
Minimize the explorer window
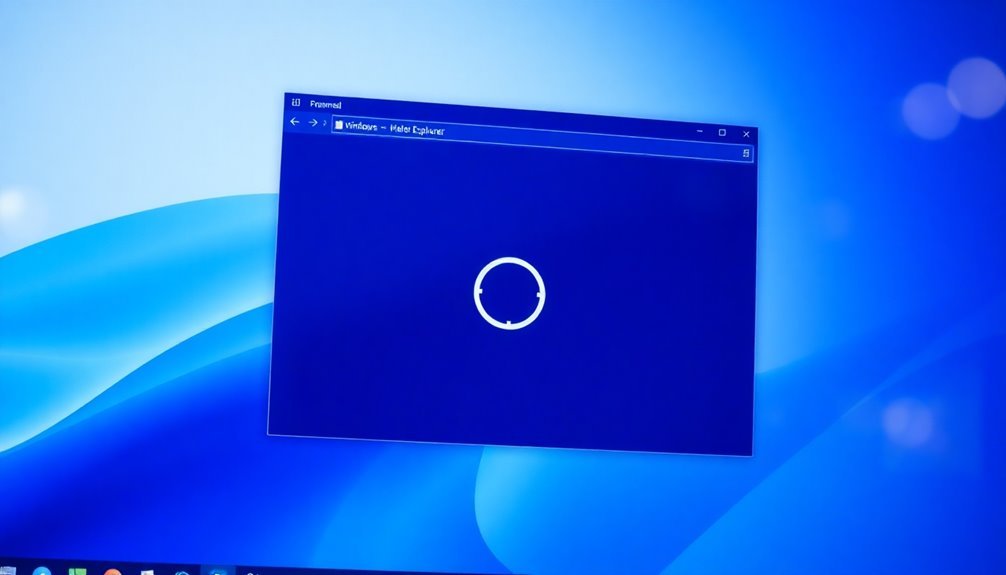pyautogui.click(x=698, y=130)
